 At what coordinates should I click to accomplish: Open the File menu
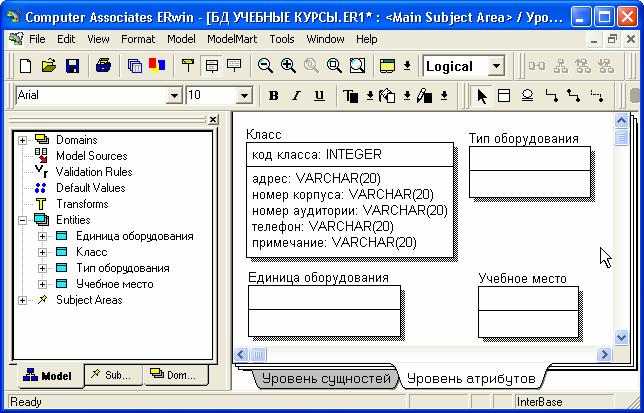[x=37, y=39]
